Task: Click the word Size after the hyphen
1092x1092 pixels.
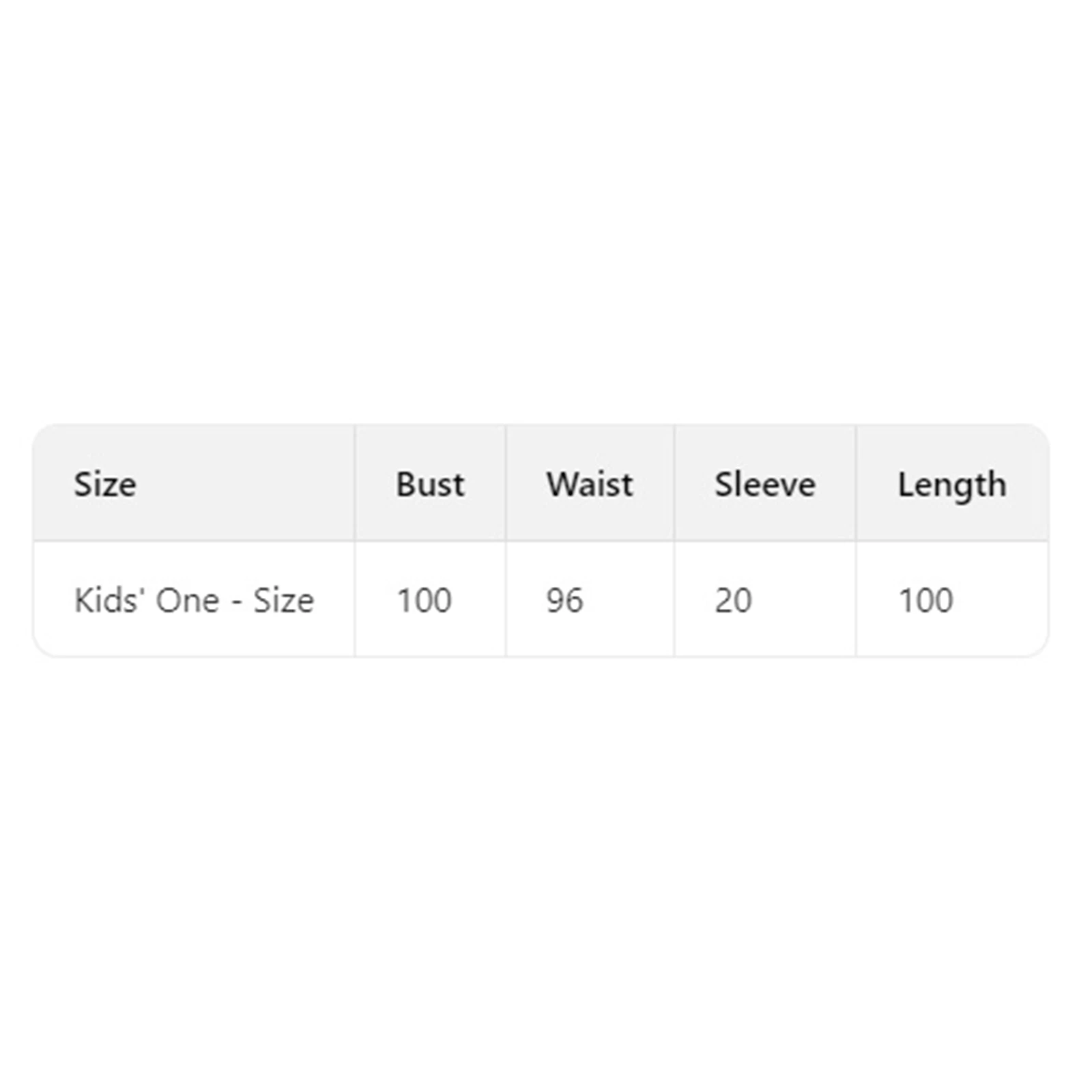Action: point(284,600)
